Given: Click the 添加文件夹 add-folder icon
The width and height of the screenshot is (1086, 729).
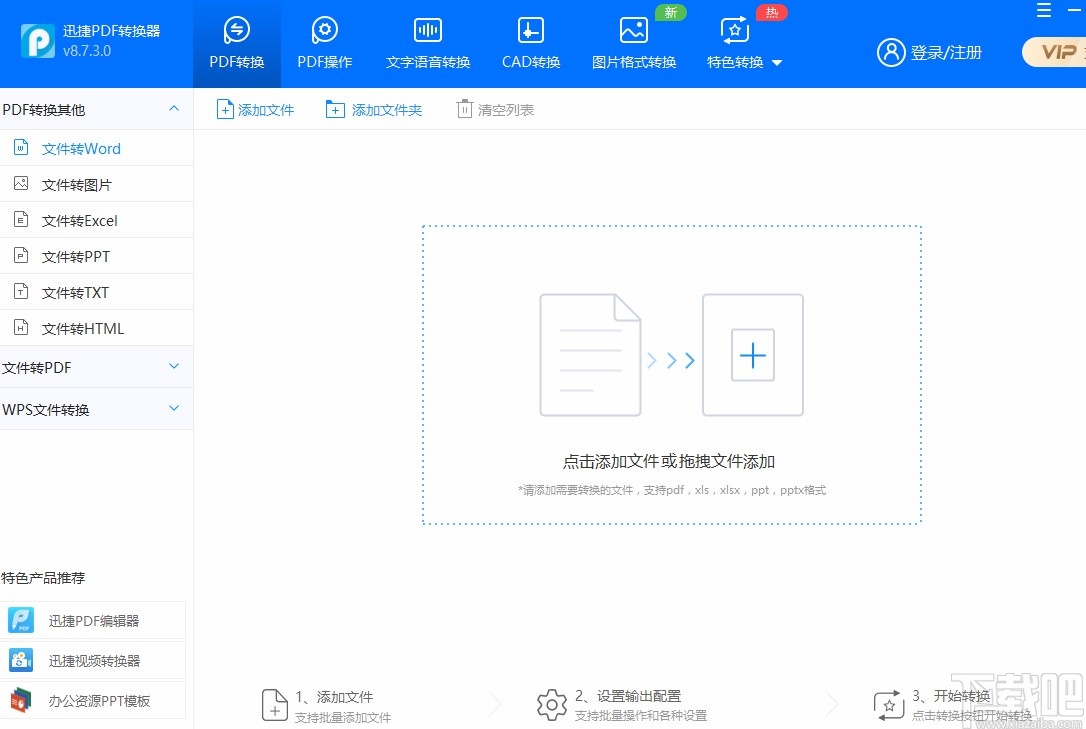Looking at the screenshot, I should 335,109.
